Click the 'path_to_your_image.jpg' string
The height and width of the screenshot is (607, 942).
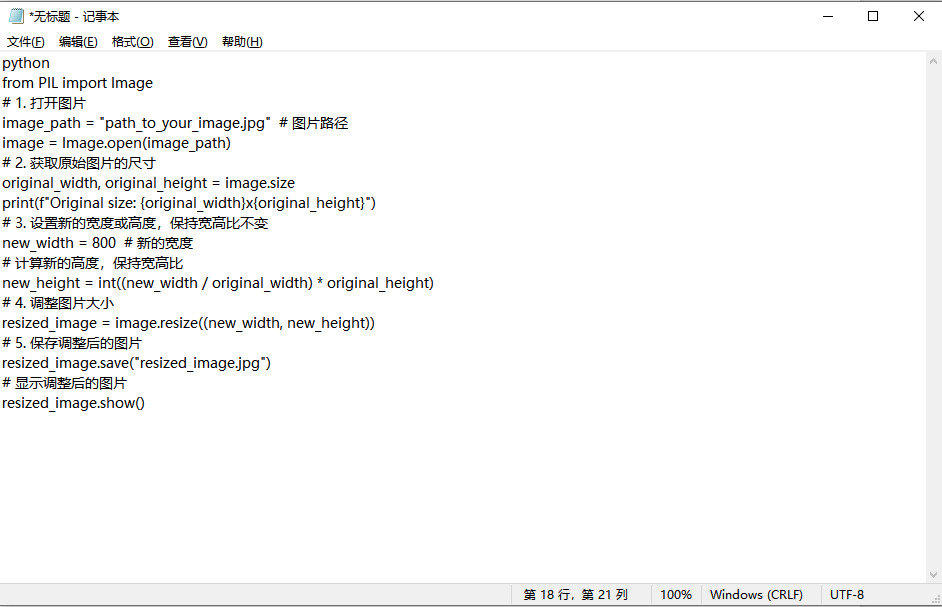(184, 123)
